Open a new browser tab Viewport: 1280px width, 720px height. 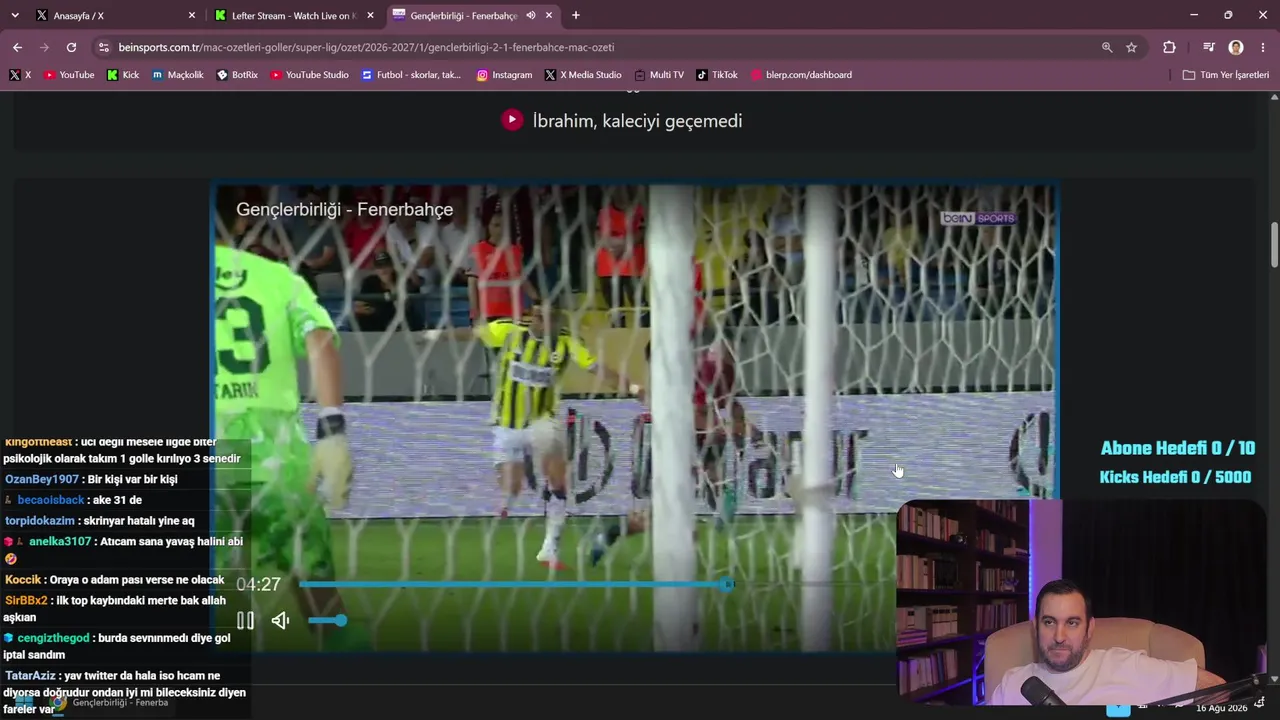(575, 15)
